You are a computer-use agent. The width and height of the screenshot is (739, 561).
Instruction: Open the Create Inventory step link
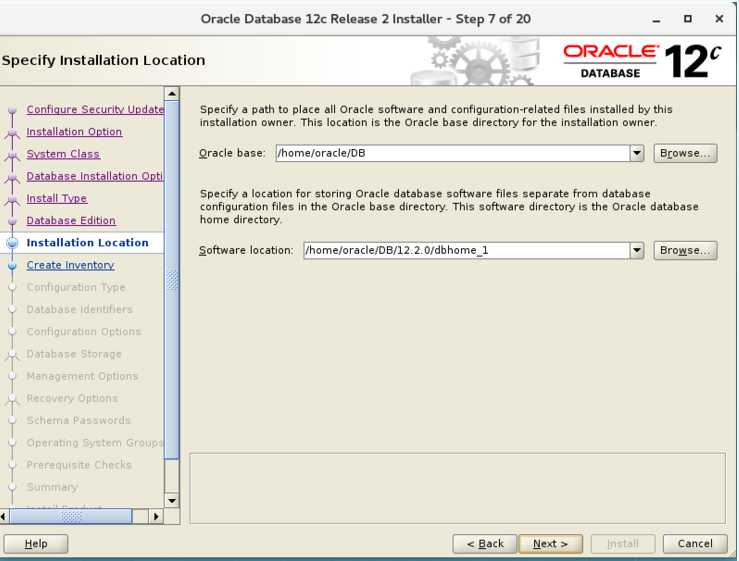point(70,265)
